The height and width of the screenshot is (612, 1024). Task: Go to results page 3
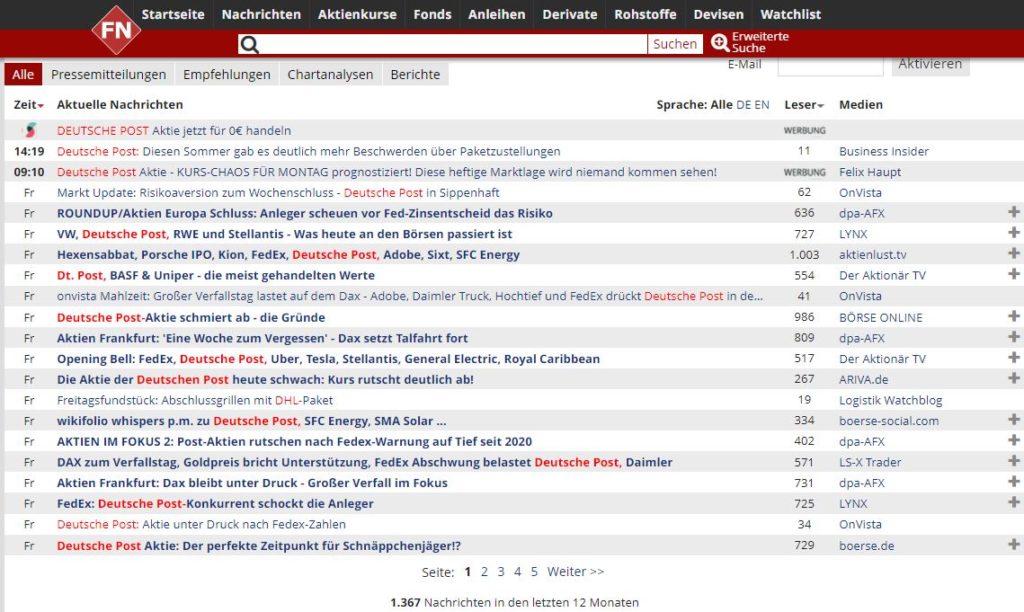(x=501, y=572)
